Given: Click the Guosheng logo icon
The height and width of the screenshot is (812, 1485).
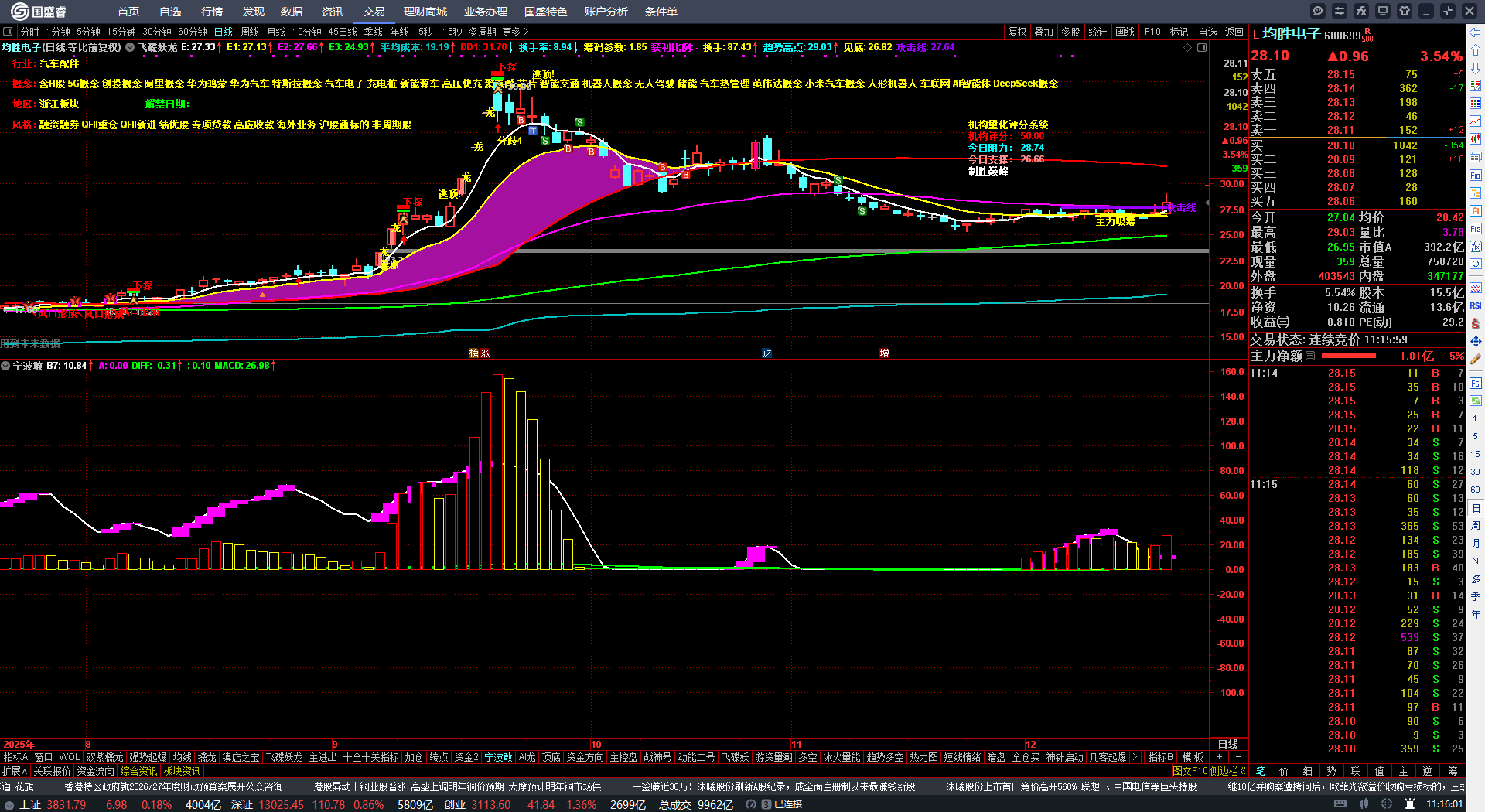Looking at the screenshot, I should [x=19, y=11].
